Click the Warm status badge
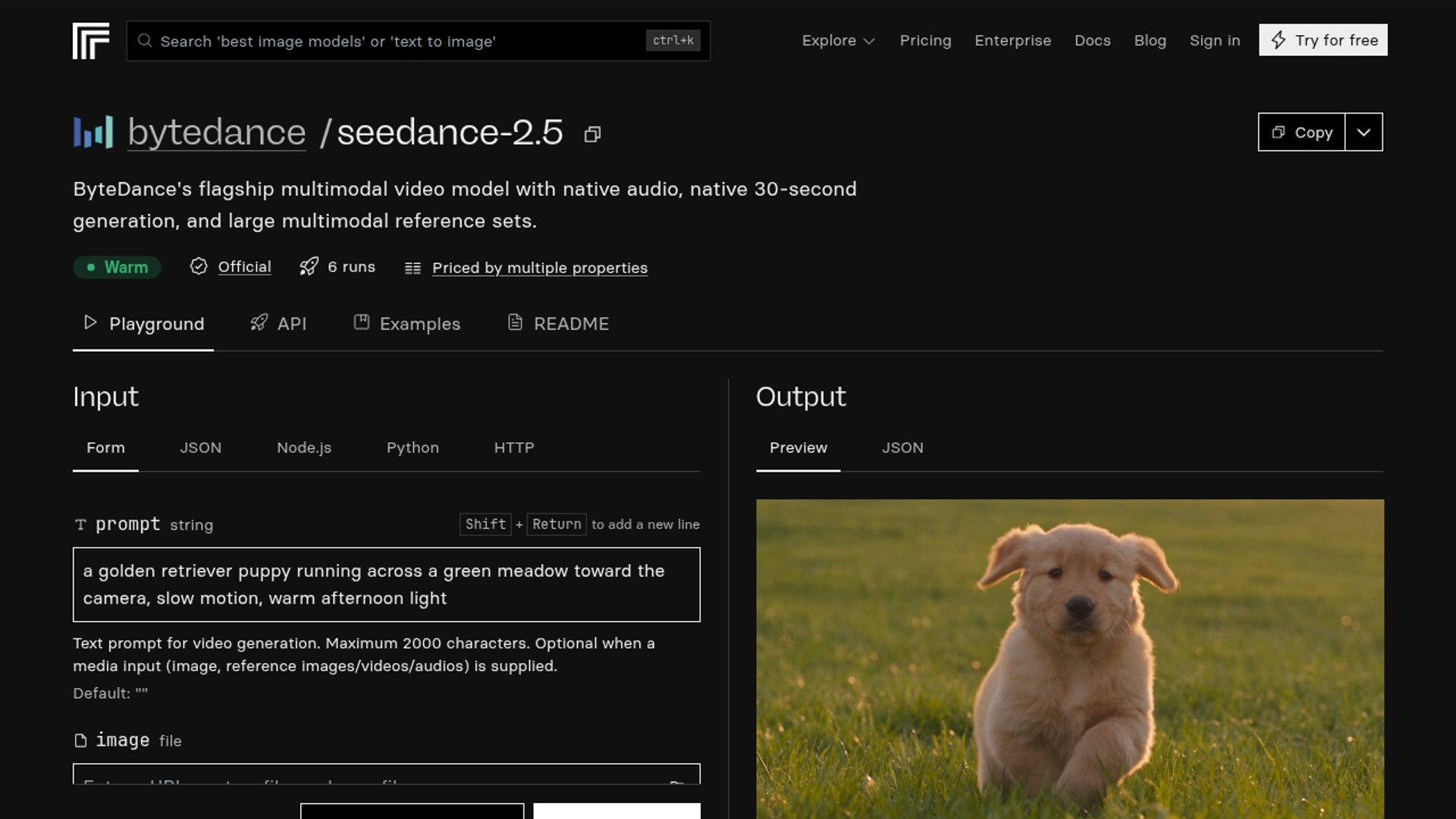1456x819 pixels. (117, 267)
